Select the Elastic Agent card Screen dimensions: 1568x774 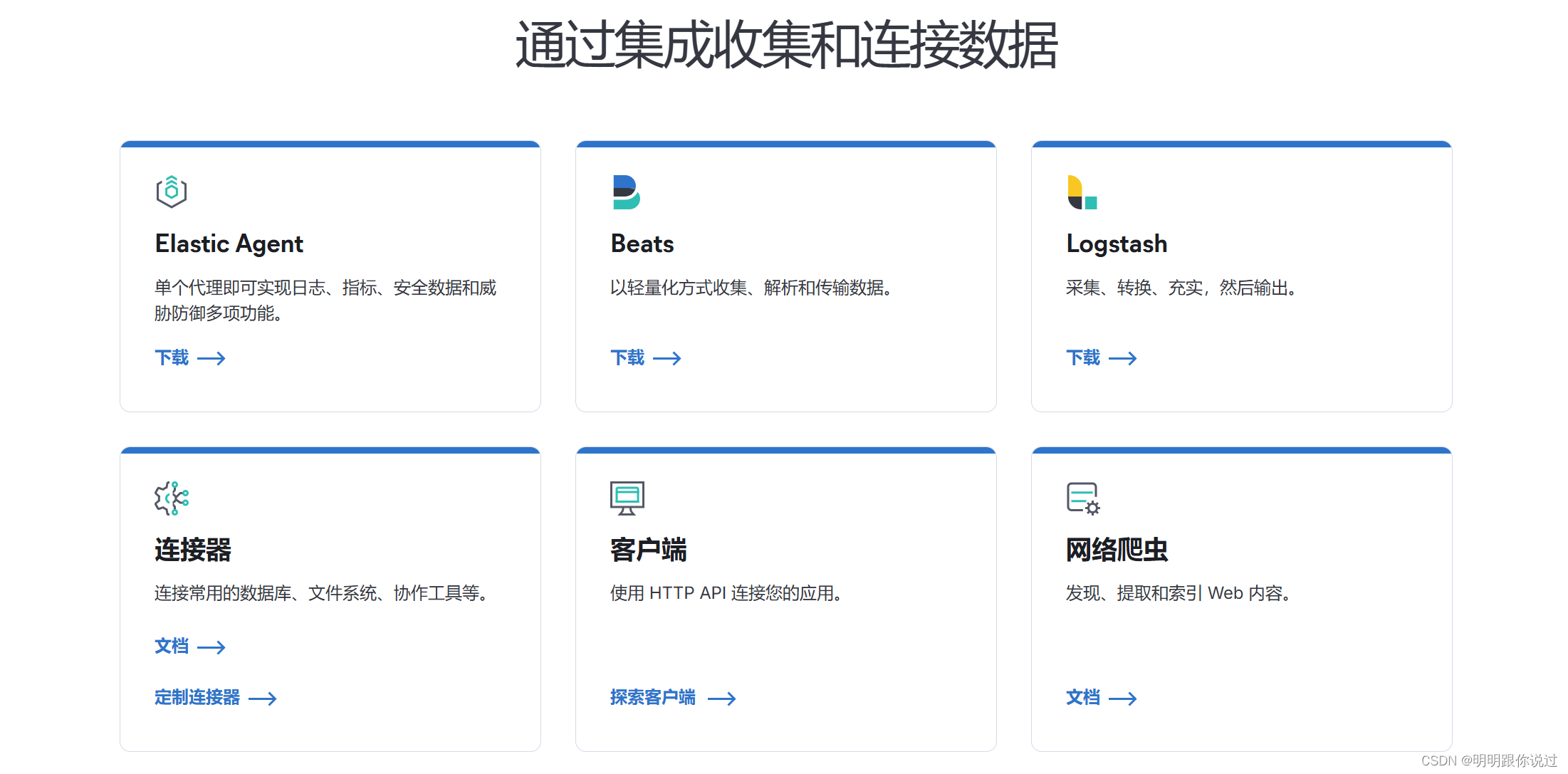(x=330, y=276)
